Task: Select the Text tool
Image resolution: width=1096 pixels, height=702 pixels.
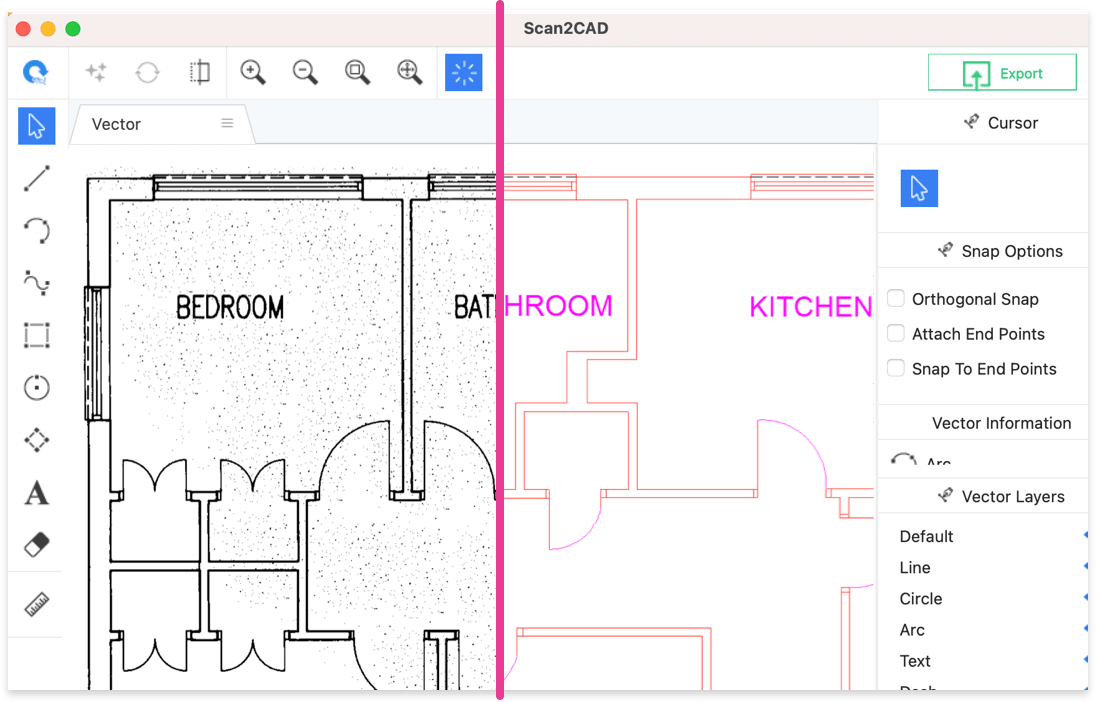Action: pyautogui.click(x=36, y=492)
